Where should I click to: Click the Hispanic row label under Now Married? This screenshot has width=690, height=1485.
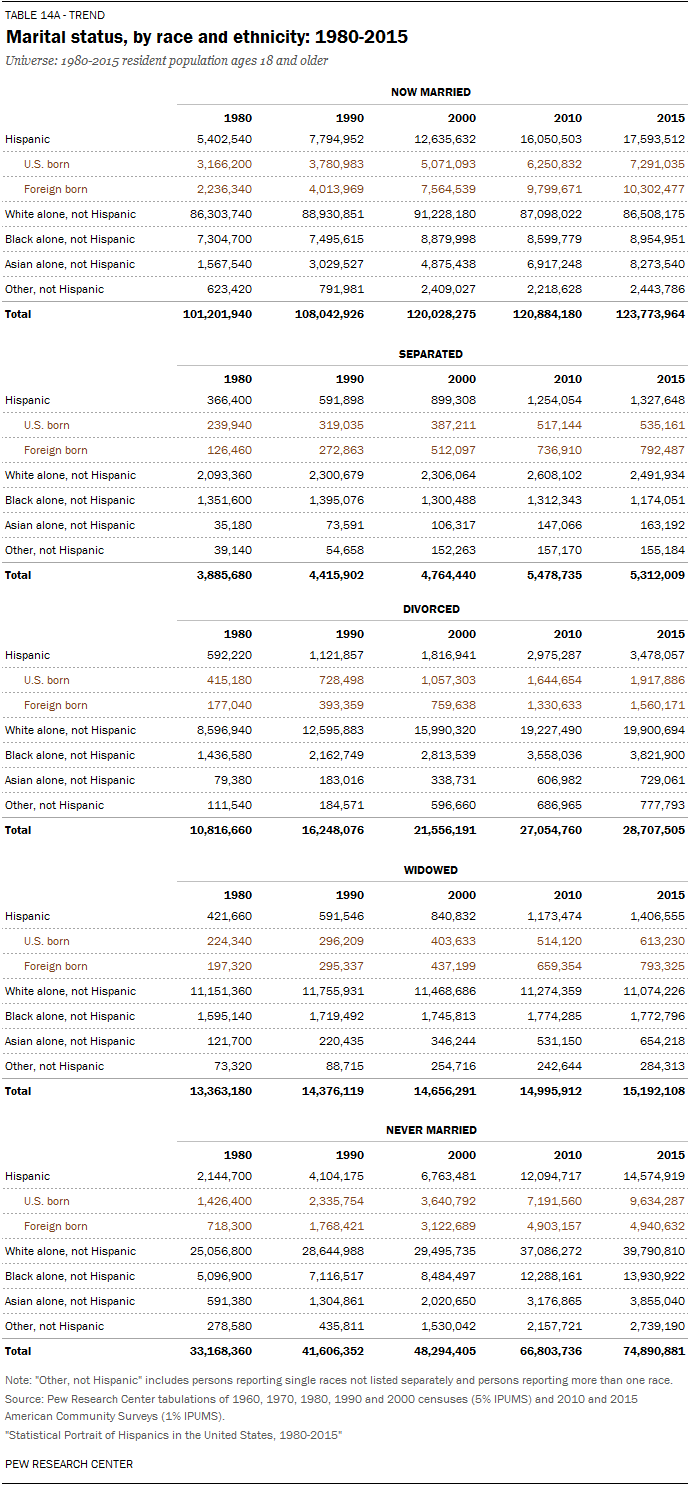pos(27,139)
